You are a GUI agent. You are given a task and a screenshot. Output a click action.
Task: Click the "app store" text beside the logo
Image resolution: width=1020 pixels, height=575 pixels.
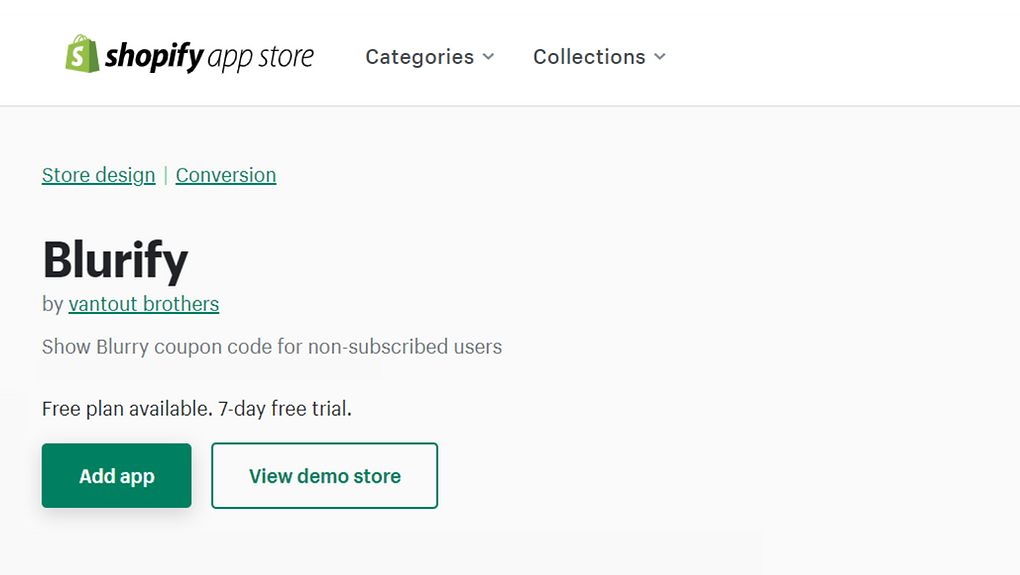[x=261, y=57]
